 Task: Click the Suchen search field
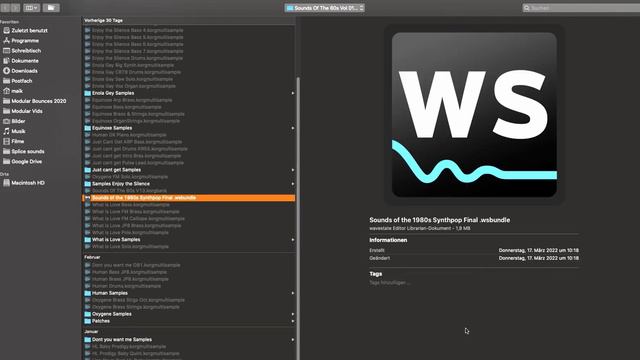click(581, 8)
